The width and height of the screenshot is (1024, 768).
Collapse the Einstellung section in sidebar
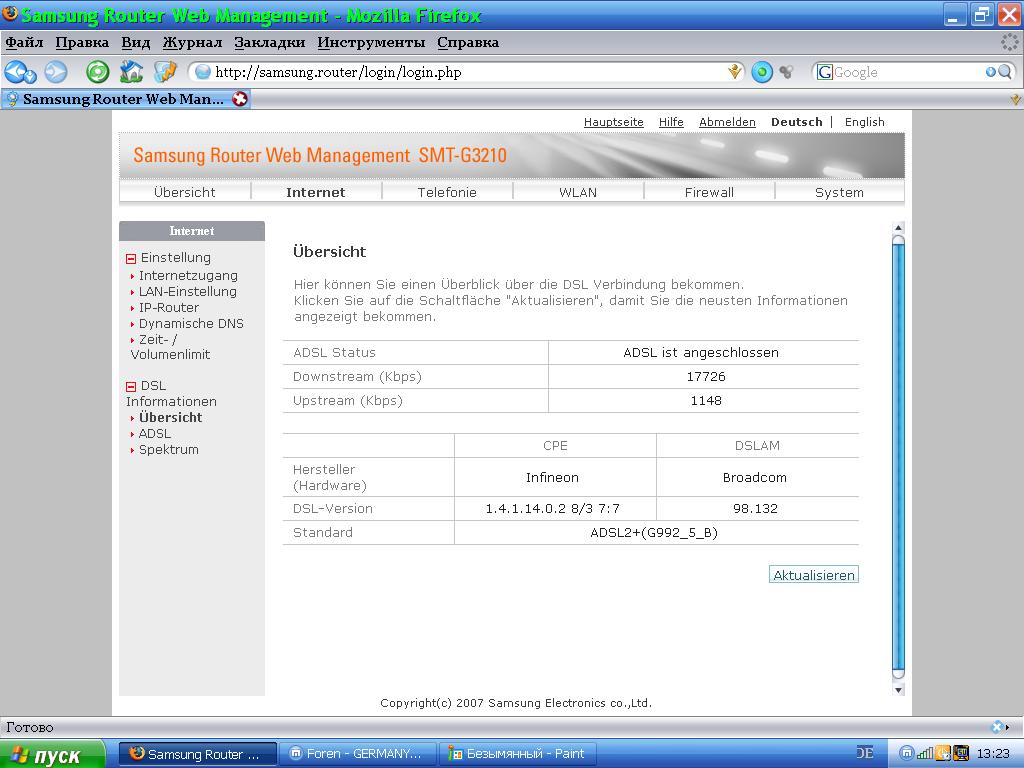click(131, 258)
